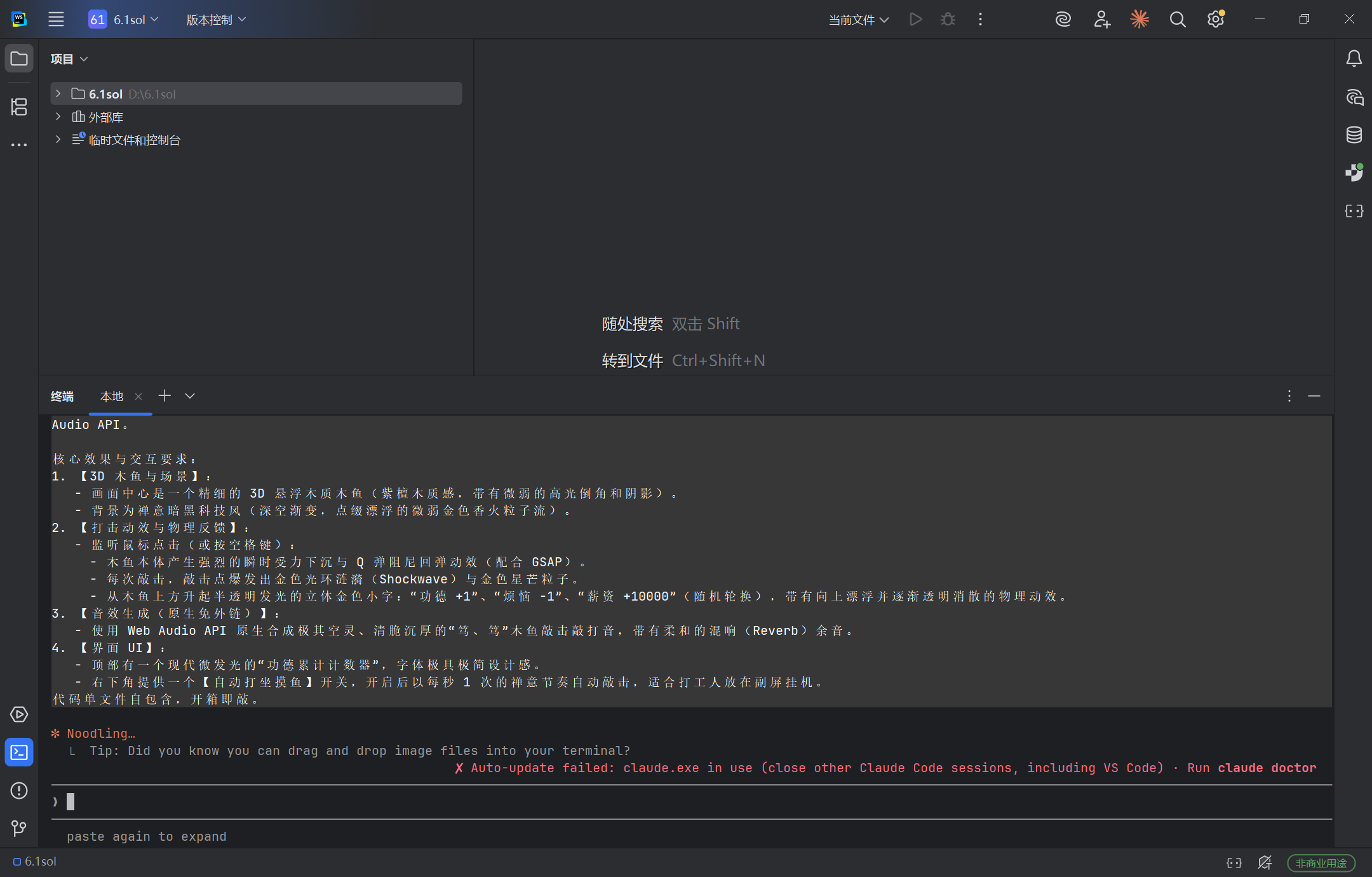
Task: Expand the 临时文件和控制台 tree node
Action: (x=58, y=139)
